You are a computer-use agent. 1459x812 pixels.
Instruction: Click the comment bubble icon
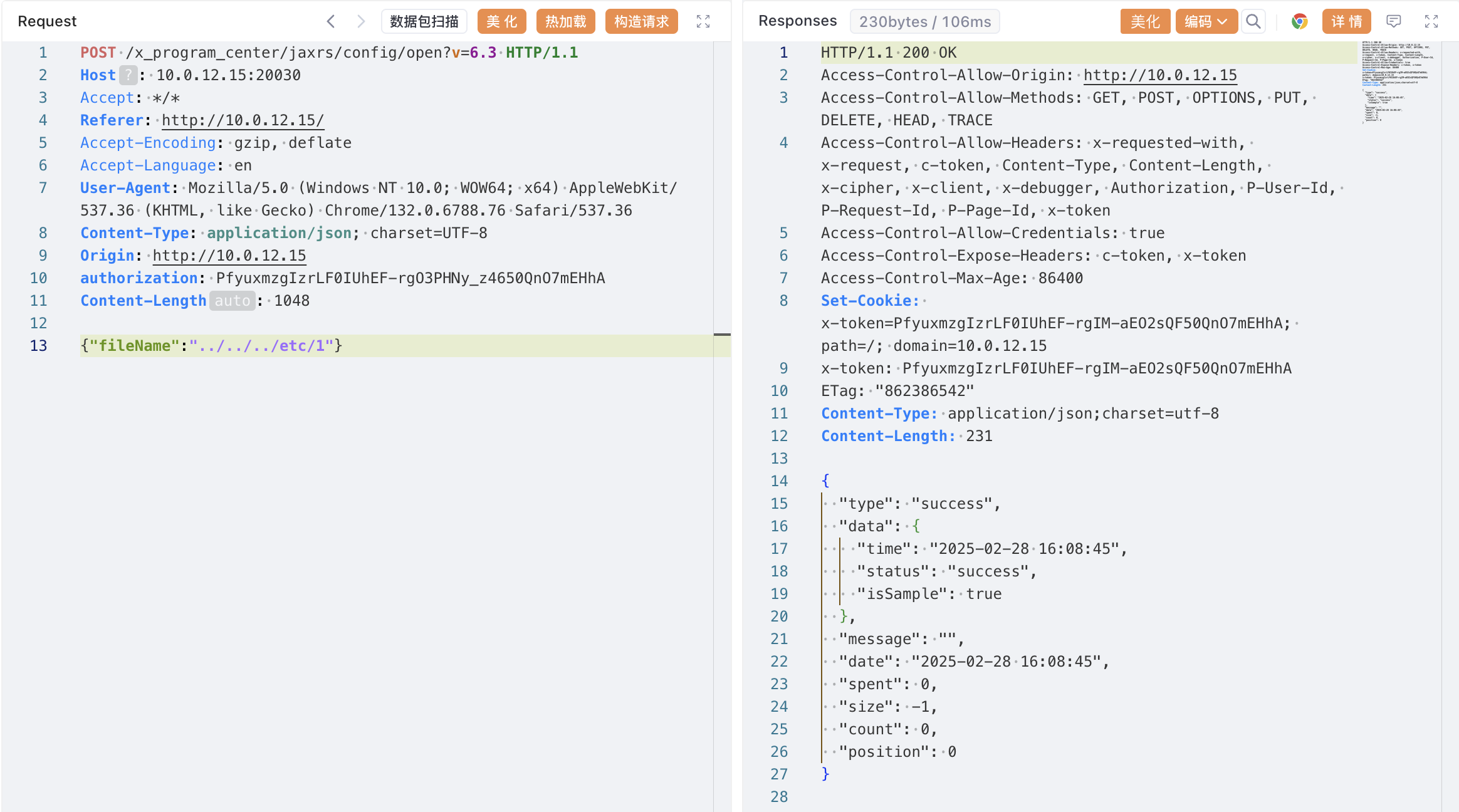click(1393, 21)
